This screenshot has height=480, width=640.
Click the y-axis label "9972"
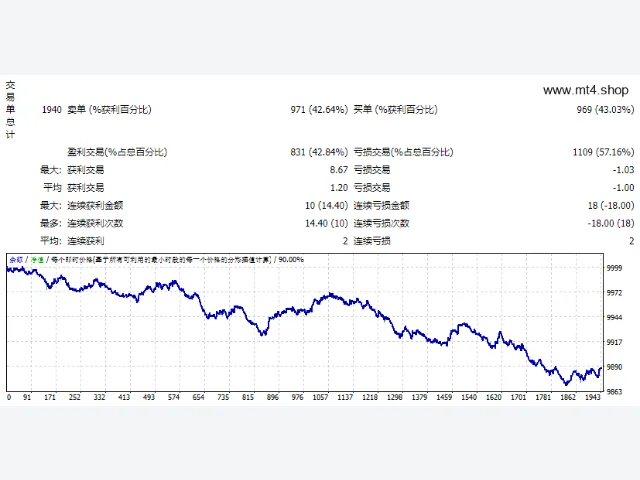614,293
